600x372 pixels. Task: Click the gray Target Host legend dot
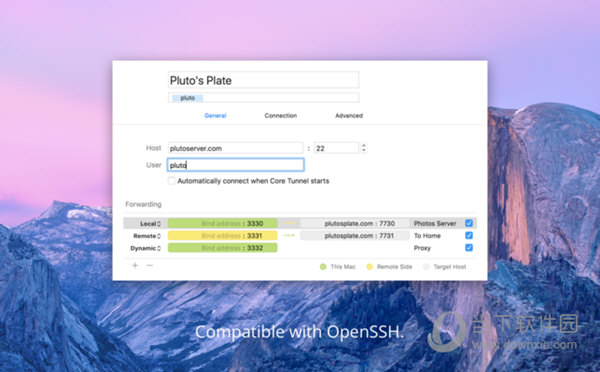point(426,267)
